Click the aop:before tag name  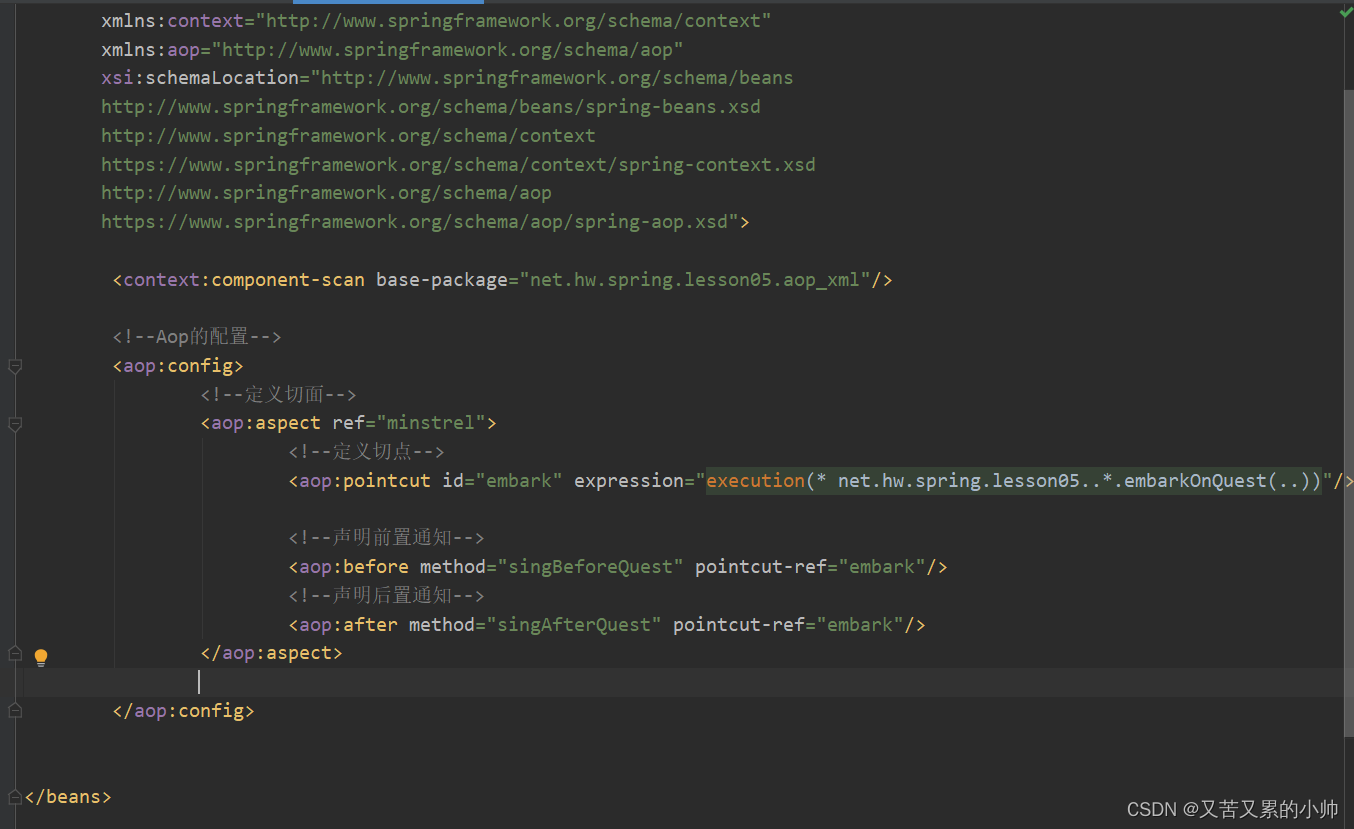354,567
